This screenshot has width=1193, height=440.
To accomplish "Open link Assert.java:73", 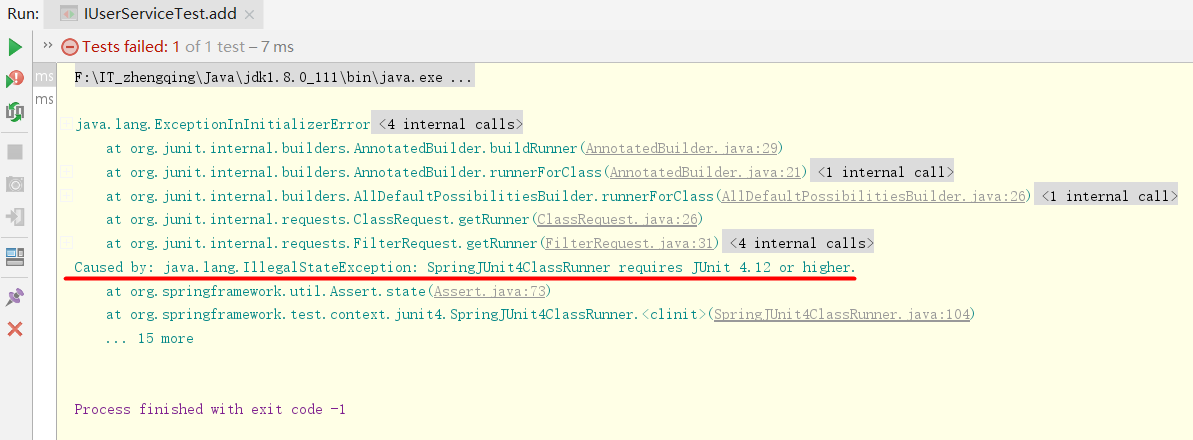I will pyautogui.click(x=489, y=292).
